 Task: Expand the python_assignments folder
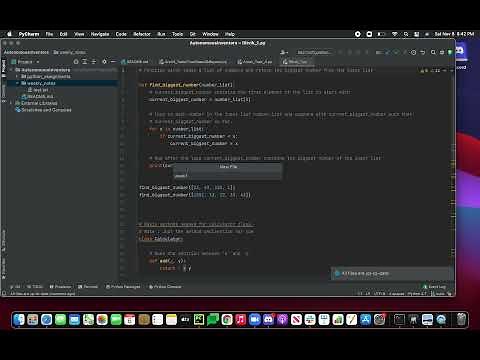(17, 77)
